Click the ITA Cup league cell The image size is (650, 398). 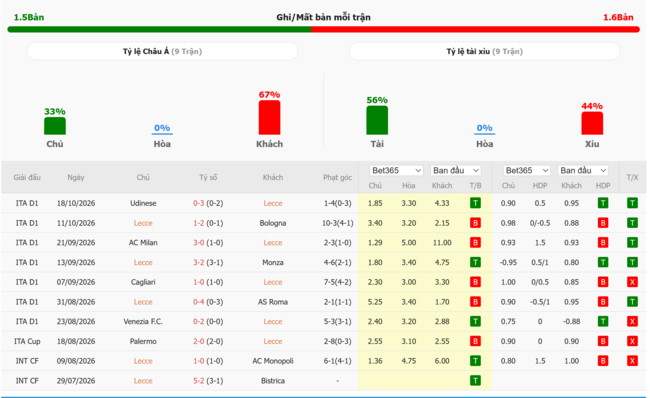tap(27, 341)
